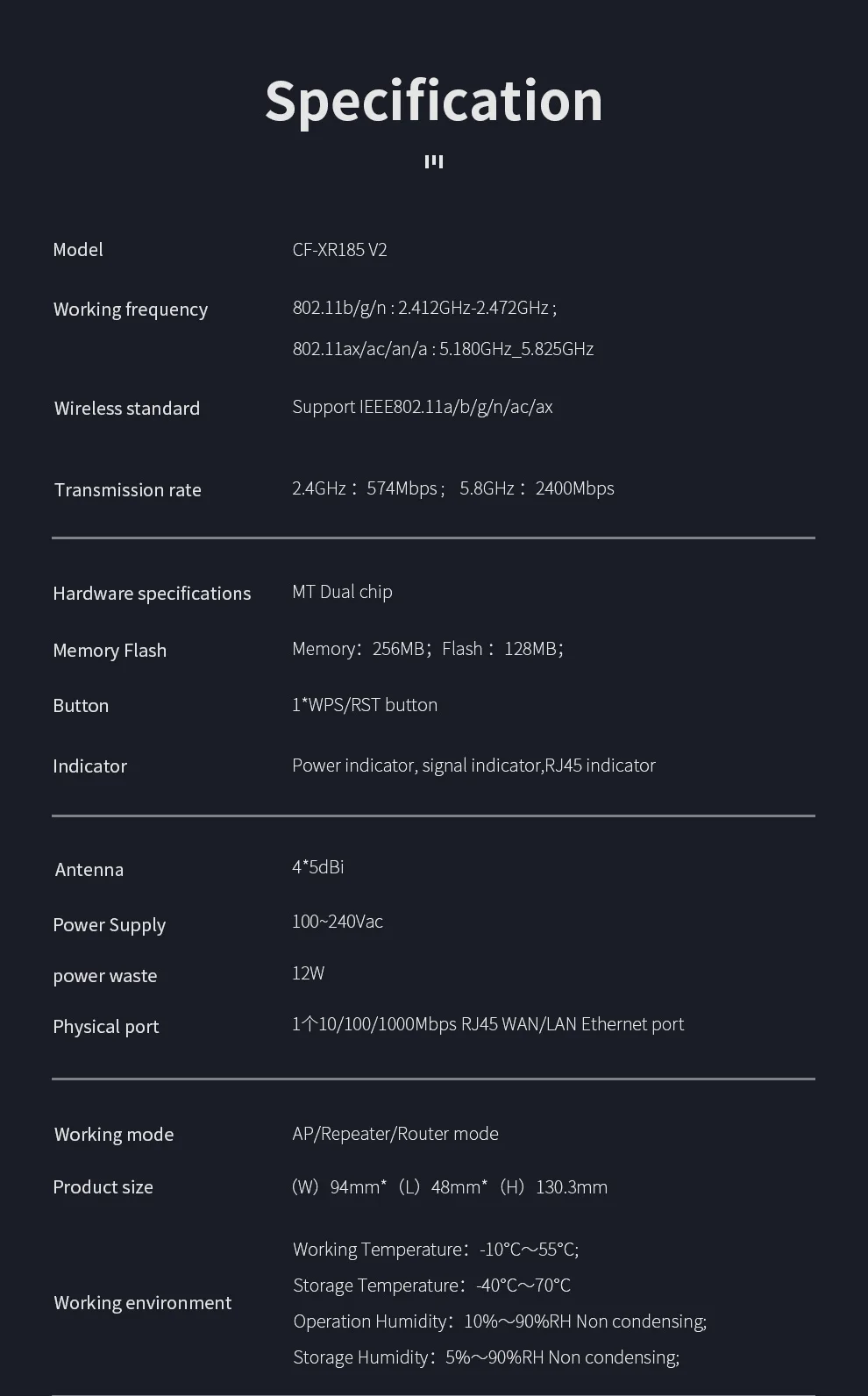Click the Specification heading

click(434, 101)
